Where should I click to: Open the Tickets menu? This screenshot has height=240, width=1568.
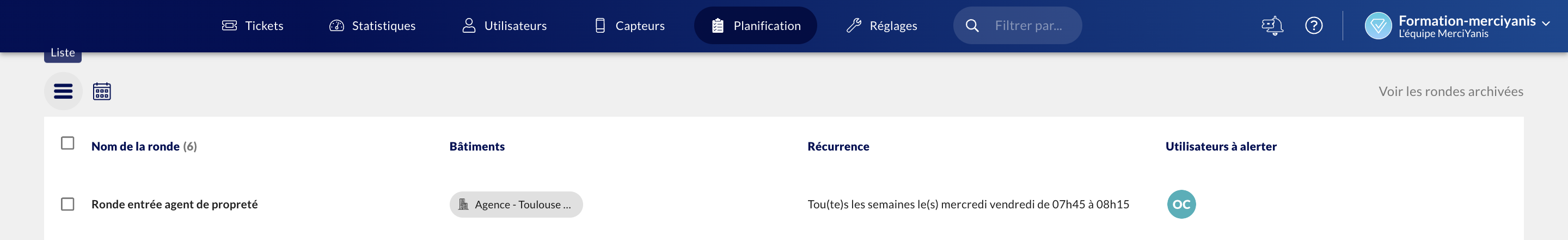click(253, 26)
